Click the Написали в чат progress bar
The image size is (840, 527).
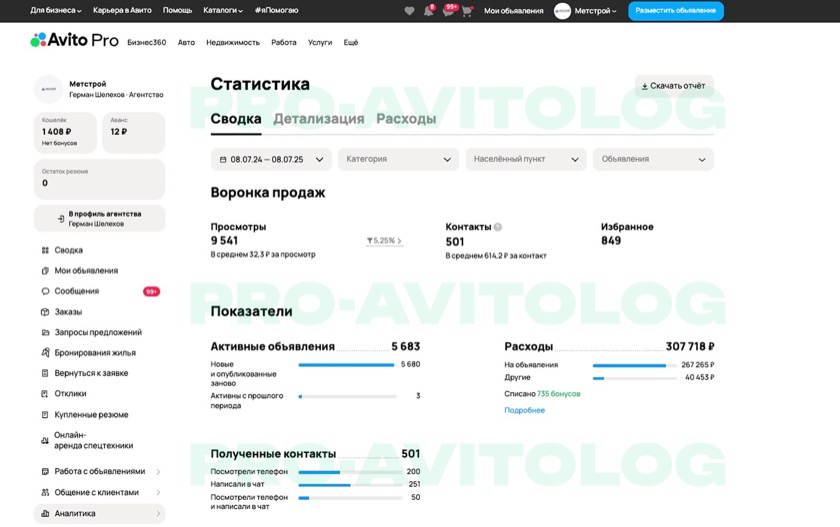click(x=350, y=485)
